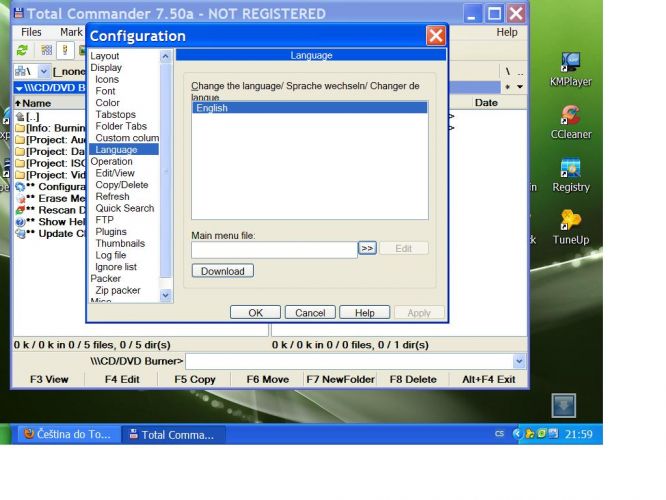Viewport: 666px width, 500px height.
Task: Open TuneUp desktop shortcut
Action: pos(570,228)
